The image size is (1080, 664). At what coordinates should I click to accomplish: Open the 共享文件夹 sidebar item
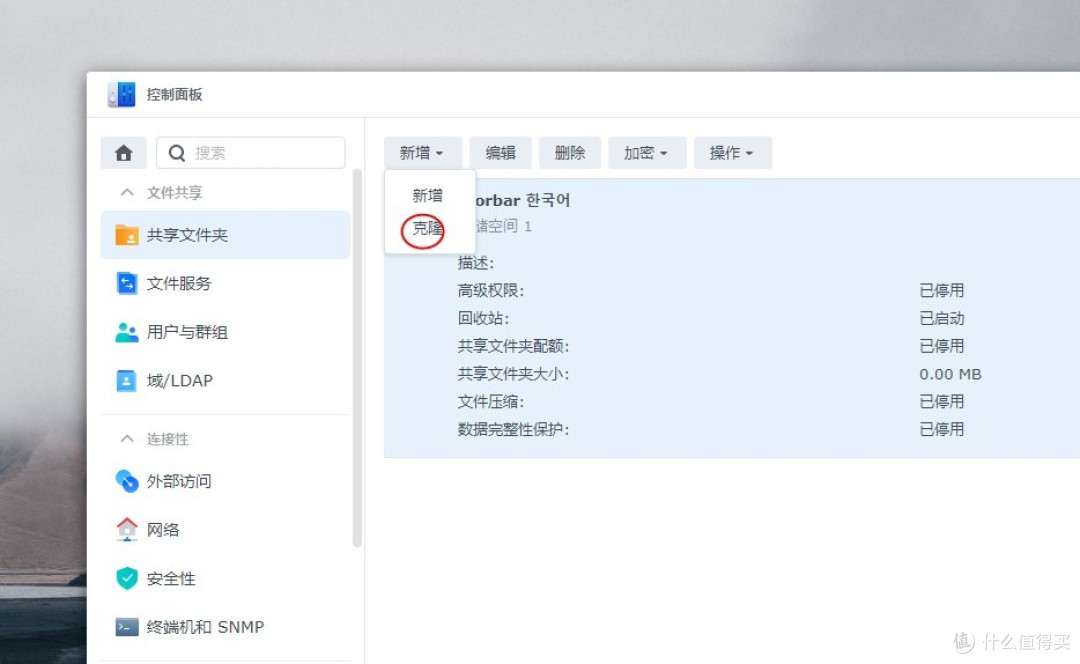pyautogui.click(x=186, y=235)
